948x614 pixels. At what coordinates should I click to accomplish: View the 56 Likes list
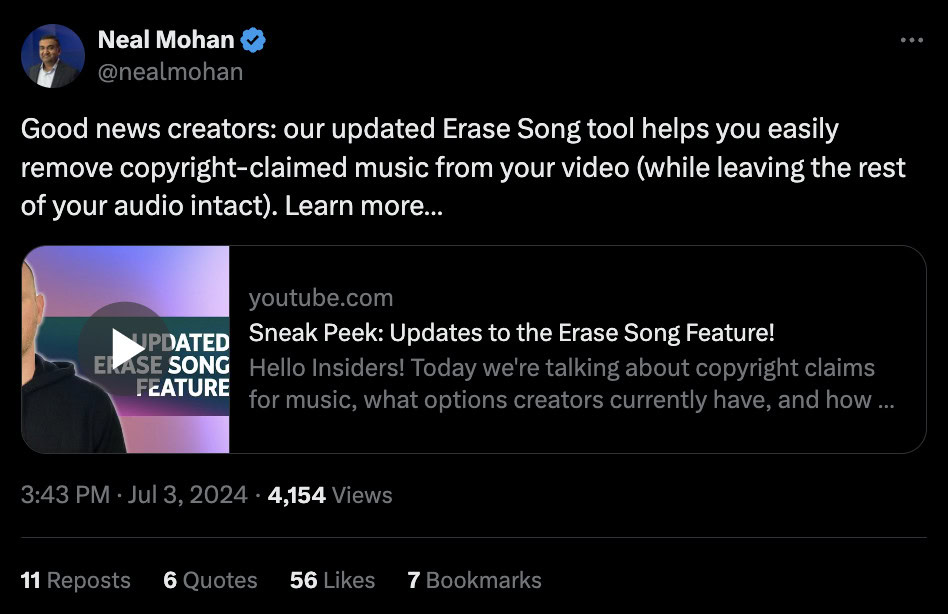[x=332, y=580]
